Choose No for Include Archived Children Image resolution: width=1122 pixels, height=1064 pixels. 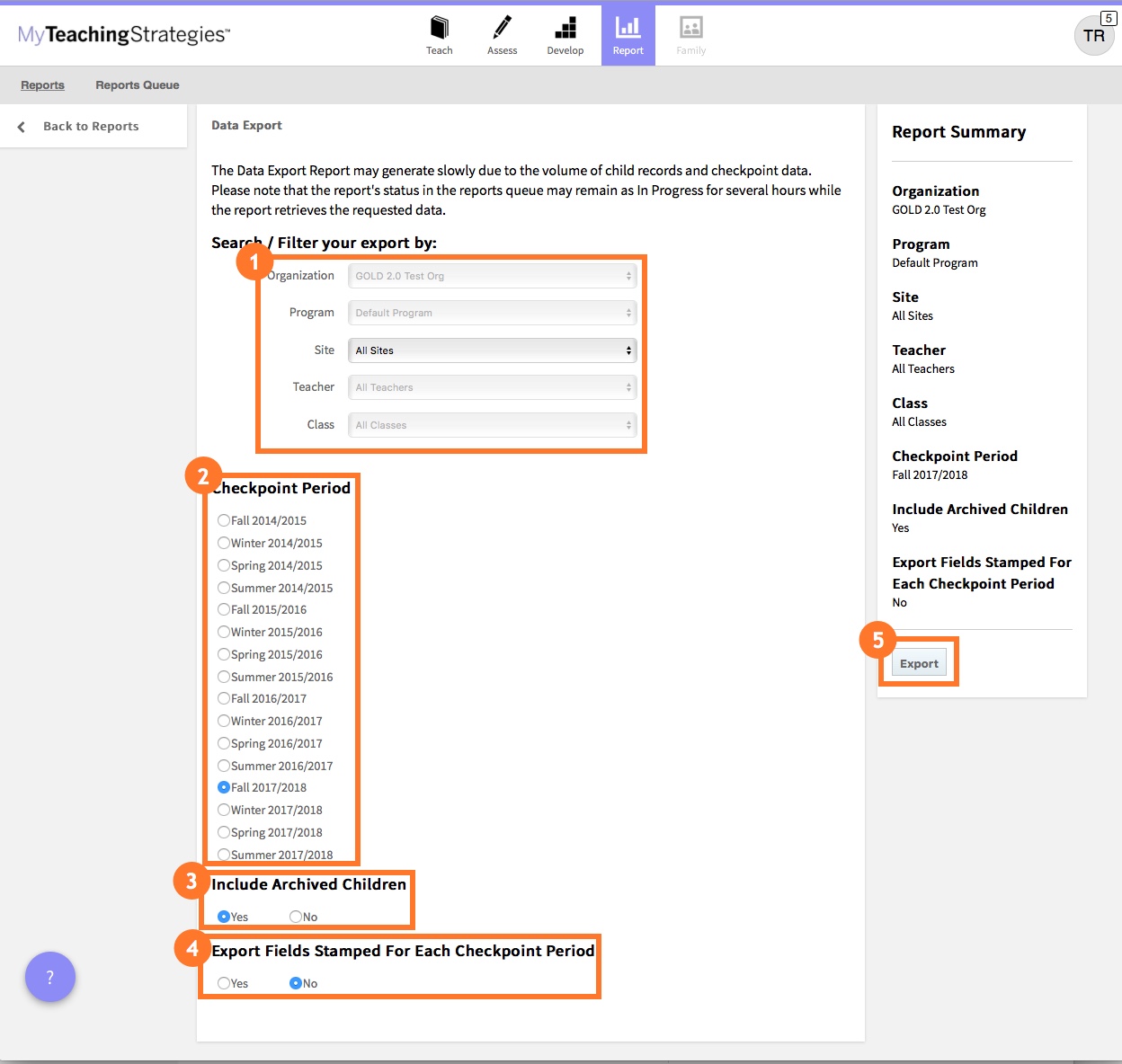click(x=296, y=917)
